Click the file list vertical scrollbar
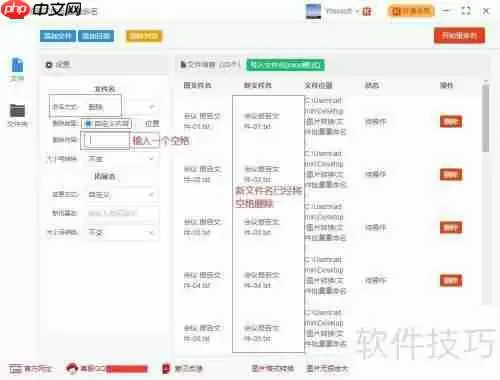This screenshot has width=500, height=380. click(x=486, y=118)
